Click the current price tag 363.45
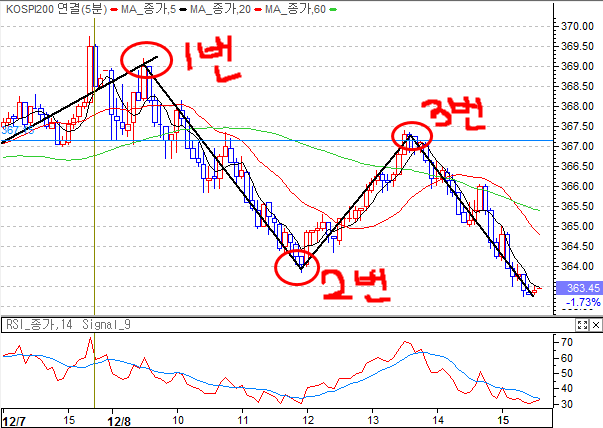The image size is (603, 428). tap(578, 288)
